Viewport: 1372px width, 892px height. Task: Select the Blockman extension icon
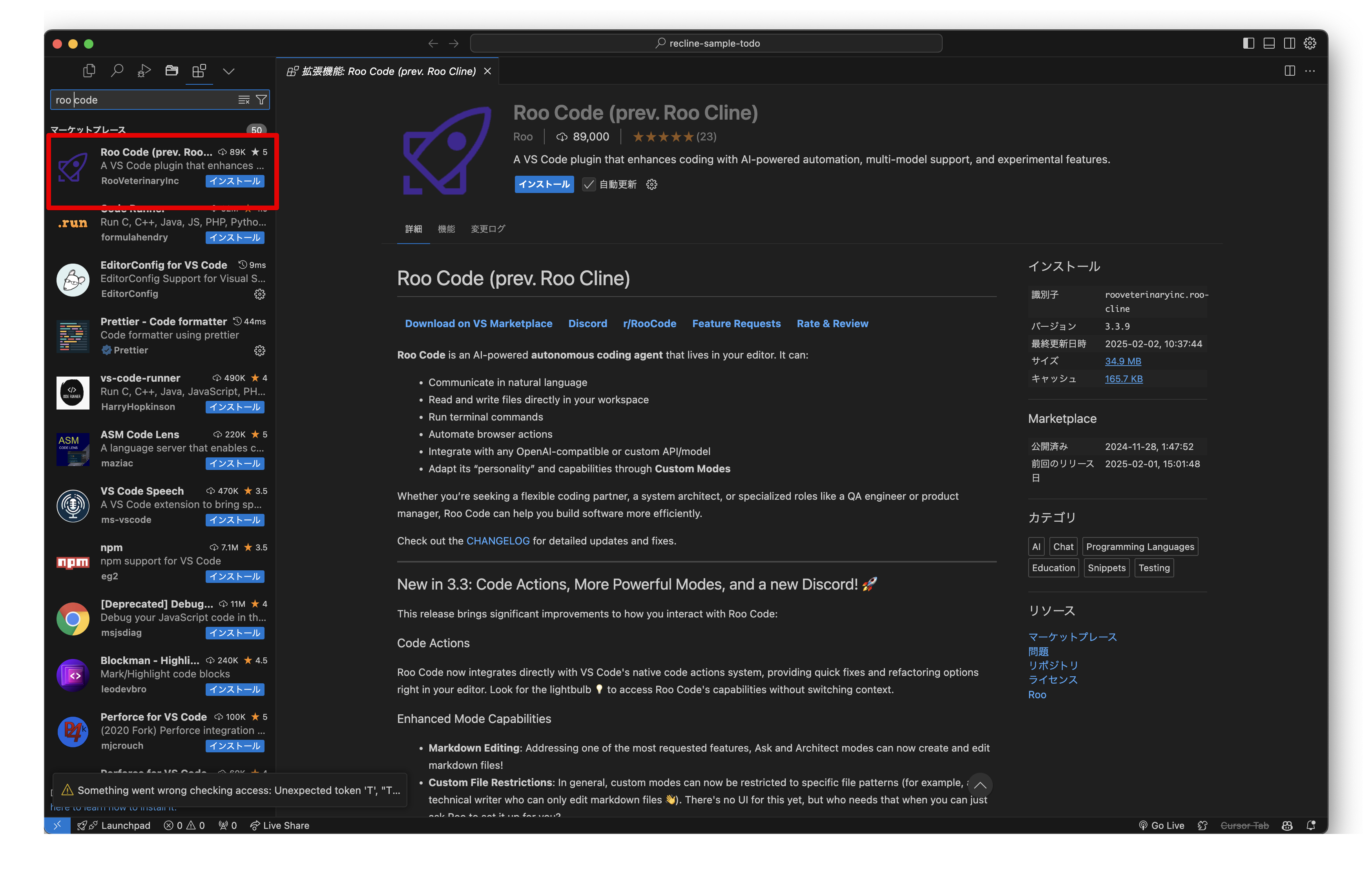pyautogui.click(x=73, y=675)
